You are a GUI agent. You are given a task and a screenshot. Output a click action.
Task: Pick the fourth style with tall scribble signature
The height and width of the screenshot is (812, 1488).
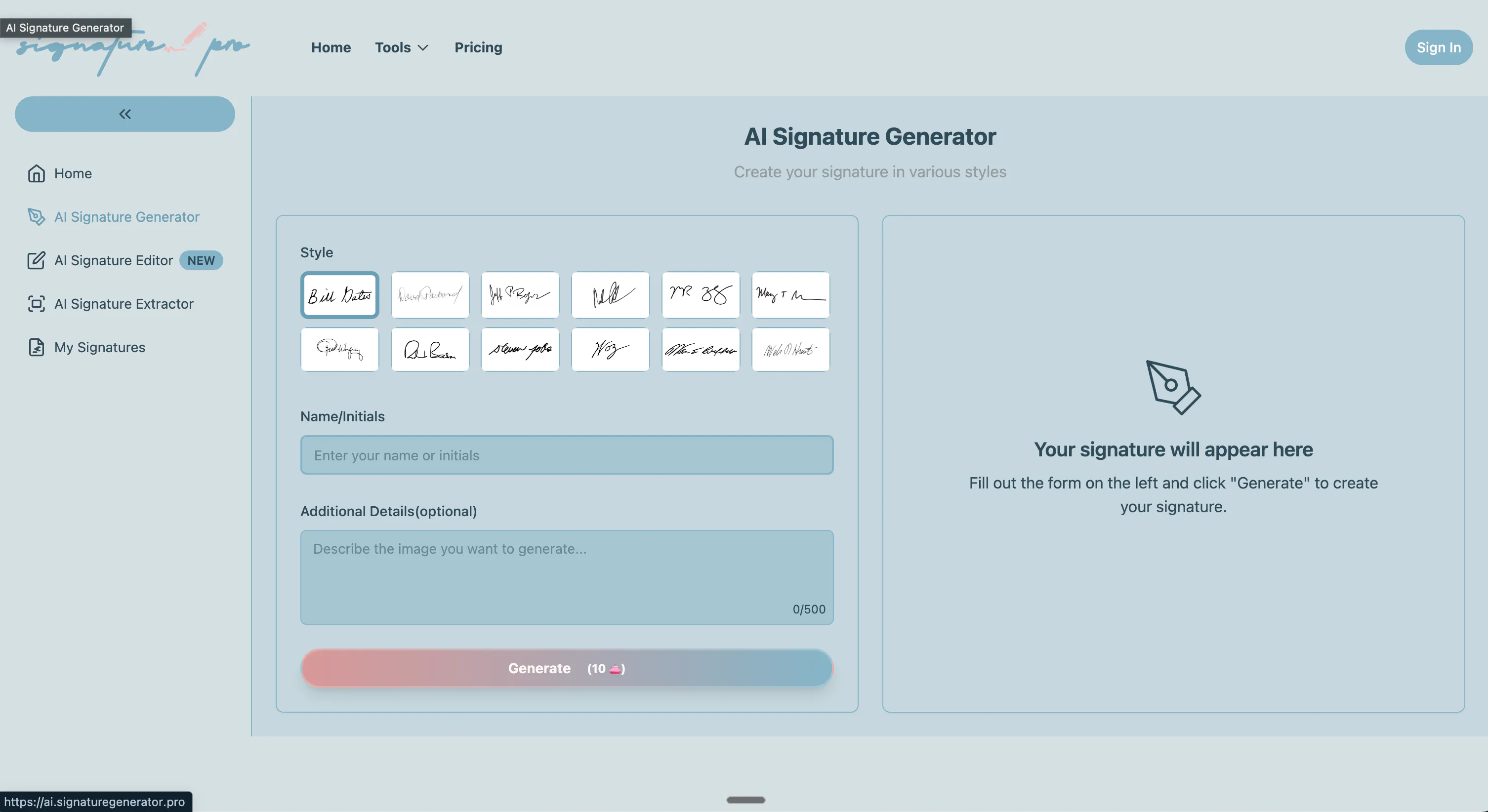(611, 295)
